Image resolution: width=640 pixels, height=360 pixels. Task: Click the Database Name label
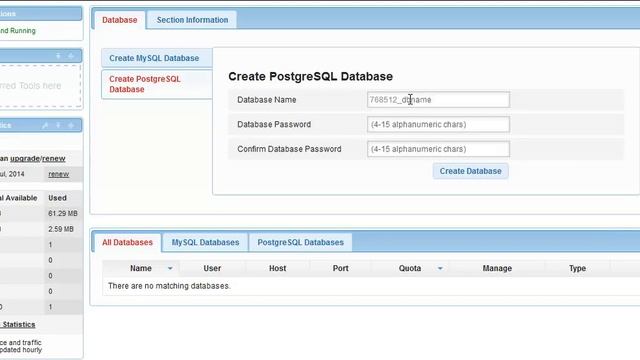pos(267,100)
